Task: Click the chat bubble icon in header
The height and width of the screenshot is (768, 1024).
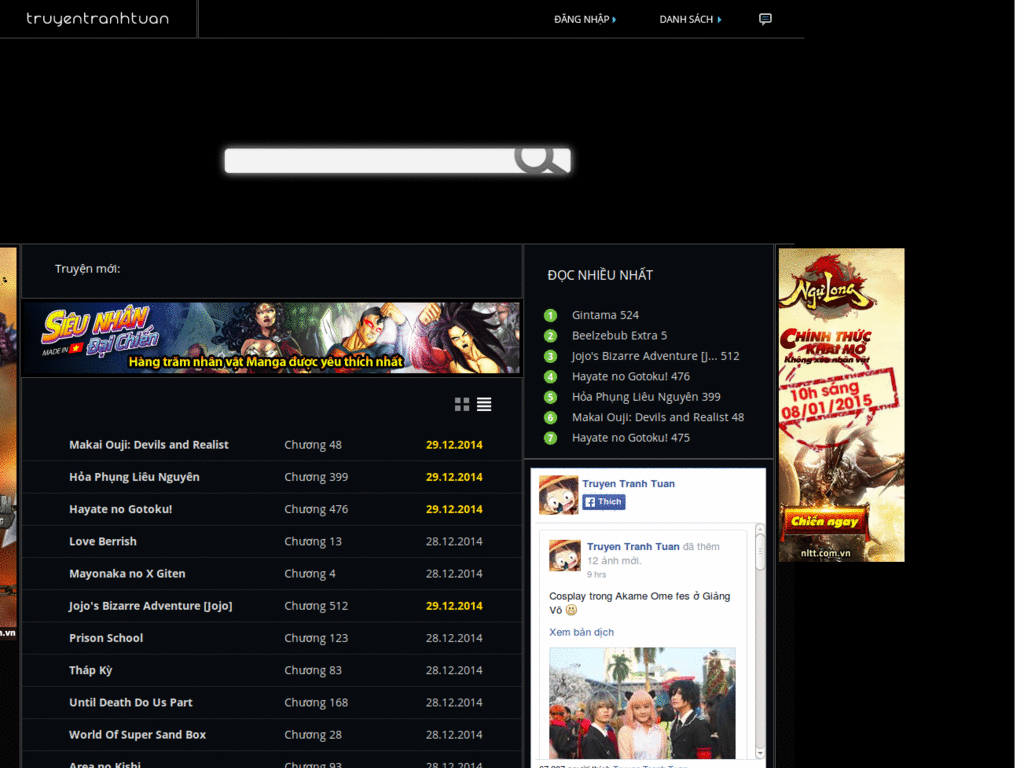Action: pos(765,19)
